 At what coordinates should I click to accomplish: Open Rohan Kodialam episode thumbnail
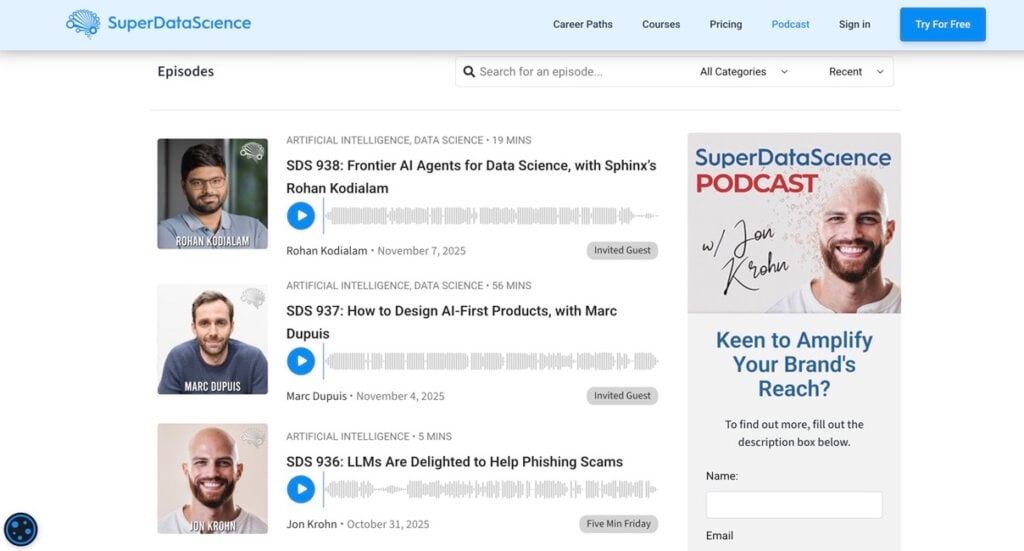coord(212,193)
